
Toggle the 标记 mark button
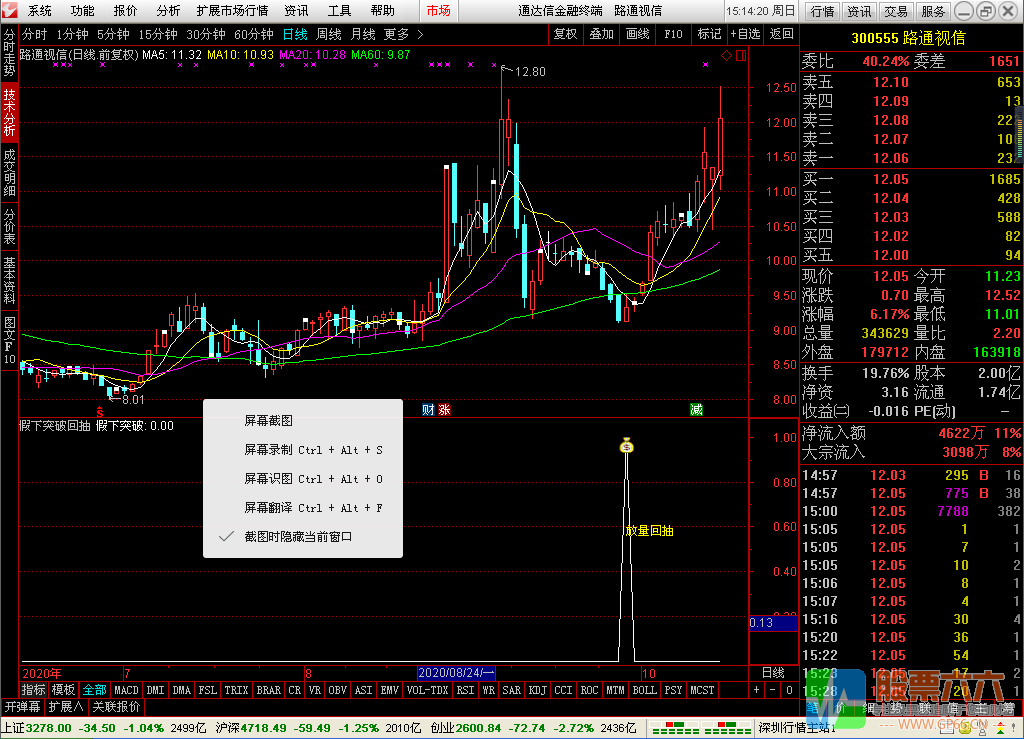709,34
